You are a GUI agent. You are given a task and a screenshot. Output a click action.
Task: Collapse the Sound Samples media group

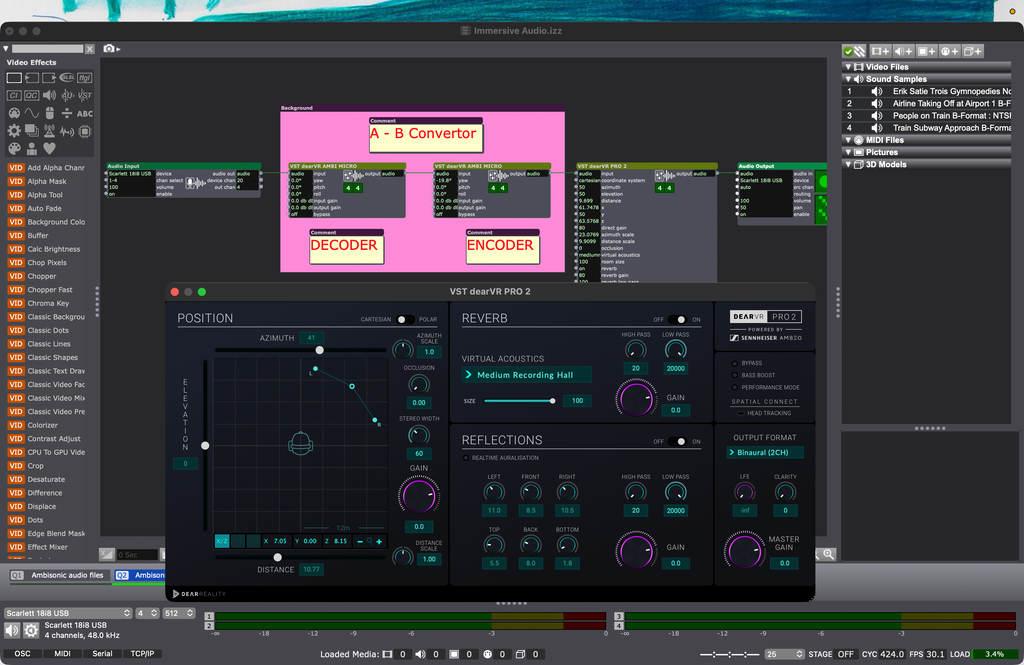pyautogui.click(x=848, y=79)
